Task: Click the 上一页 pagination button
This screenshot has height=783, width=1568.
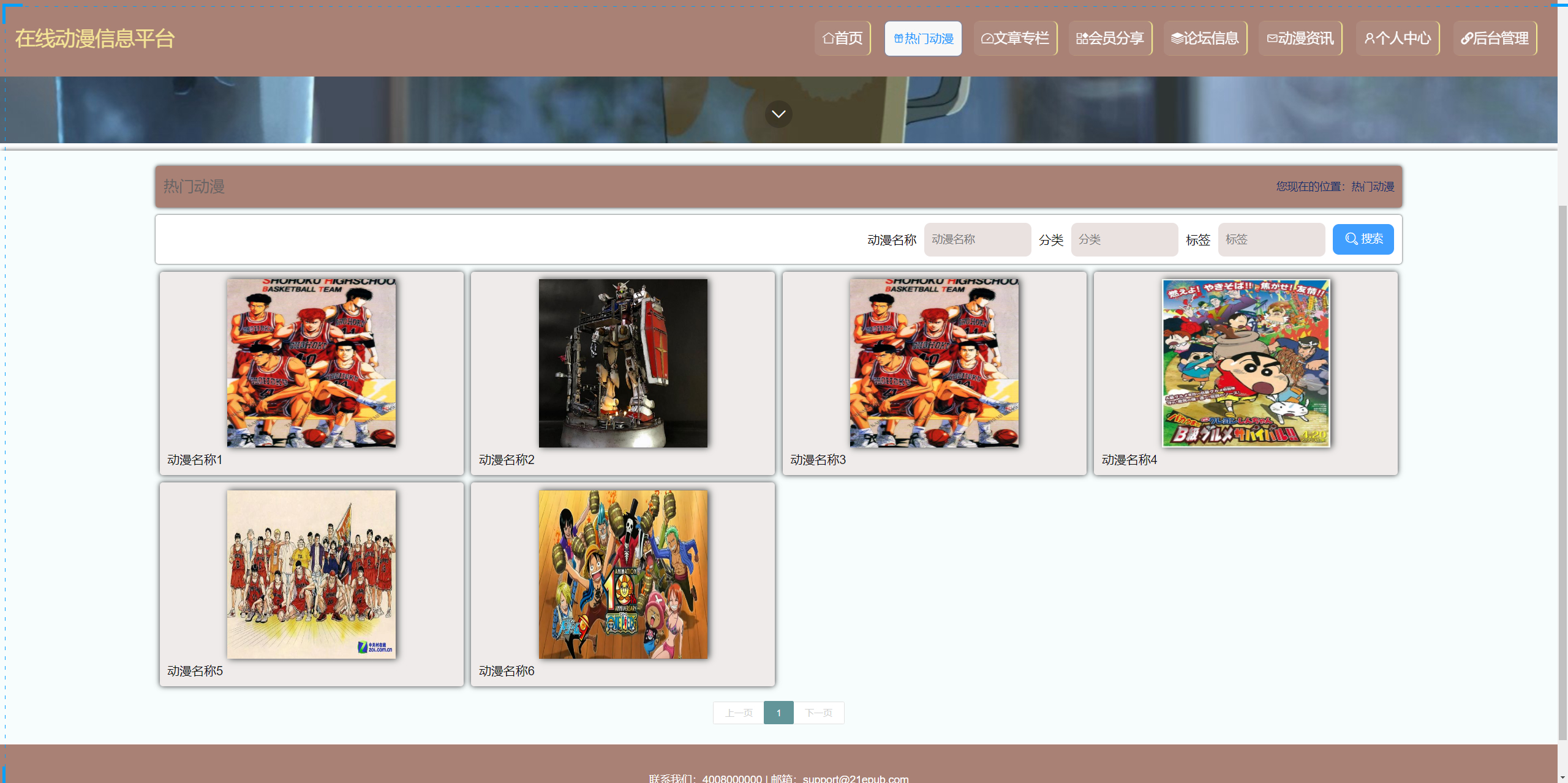Action: tap(739, 713)
